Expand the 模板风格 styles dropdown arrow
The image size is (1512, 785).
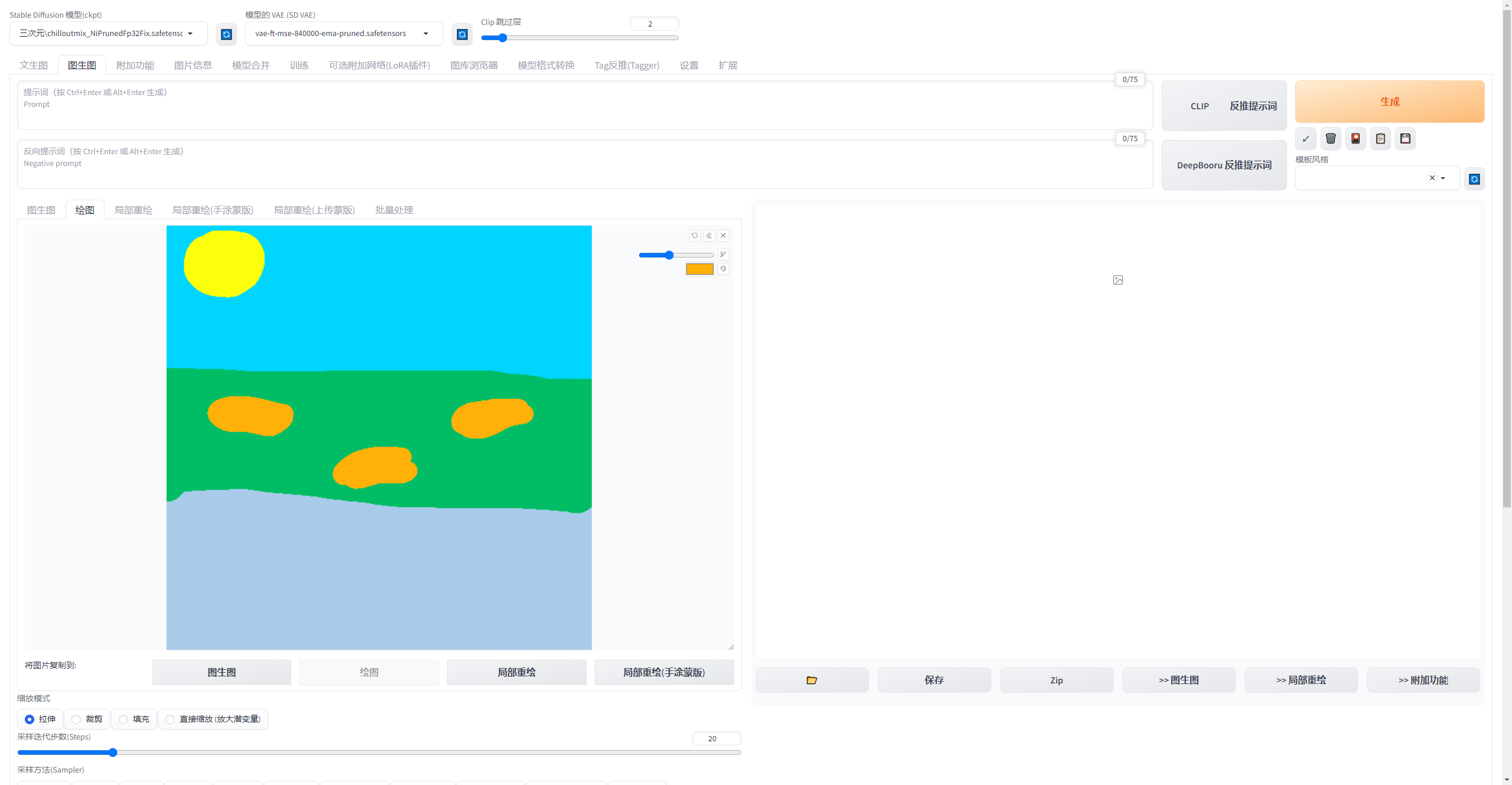pyautogui.click(x=1443, y=178)
